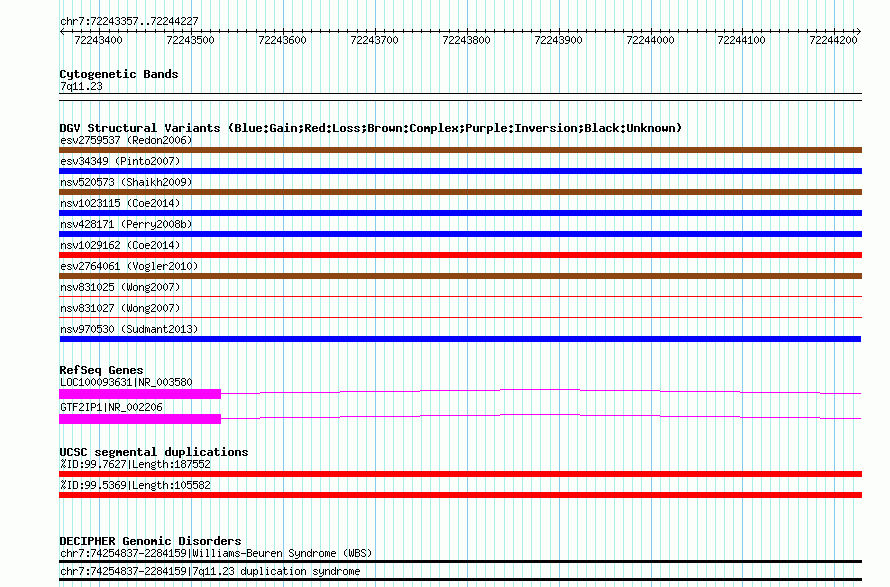This screenshot has width=890, height=587.
Task: Open gene GTF2IP1|NR_002206 label
Action: 111,408
